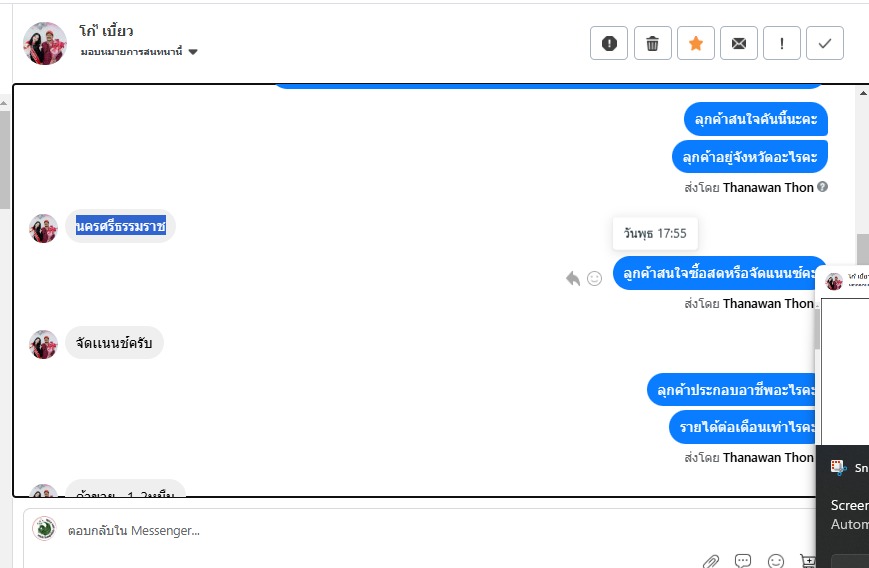869x568 pixels.
Task: Add emoji reaction to the message
Action: click(594, 278)
